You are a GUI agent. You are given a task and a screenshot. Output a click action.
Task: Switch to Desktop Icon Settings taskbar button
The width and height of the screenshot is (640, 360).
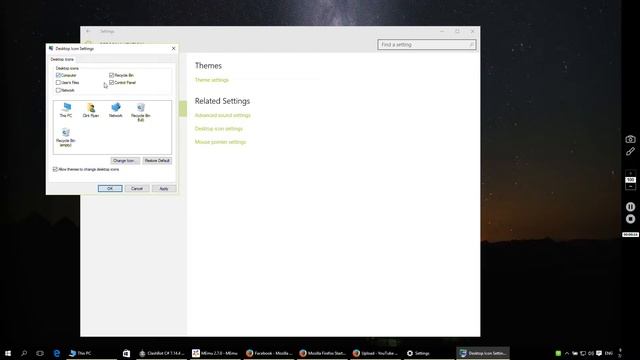482,353
